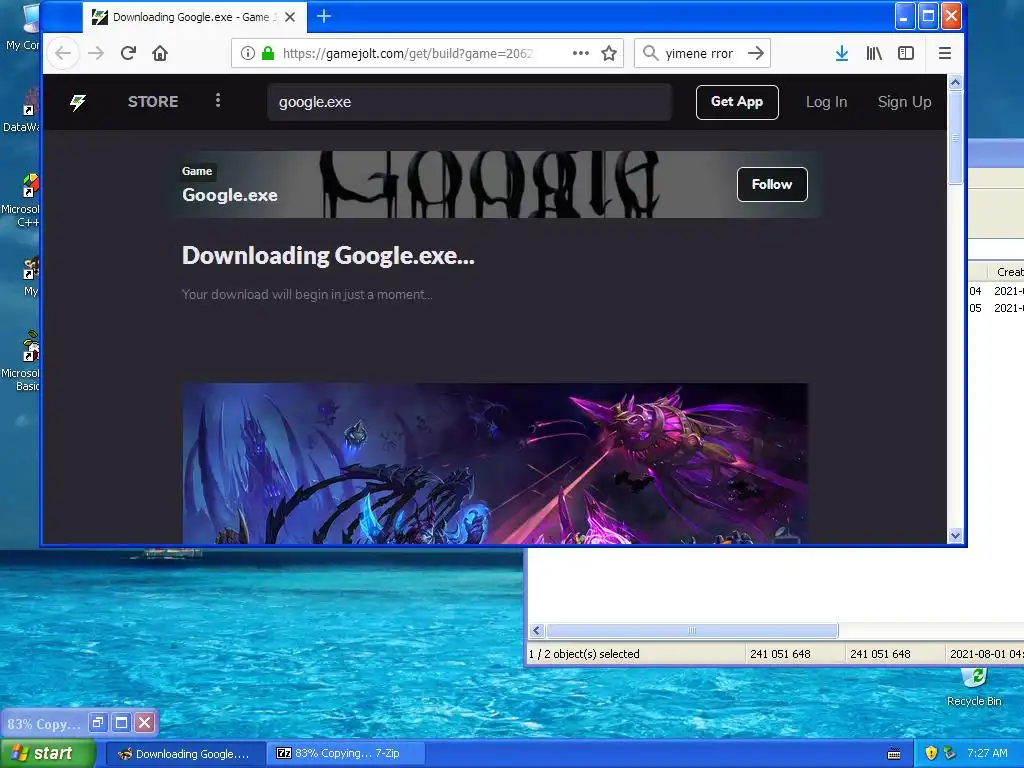Click the Game Jolt lightning logo
1024x768 pixels.
[78, 102]
